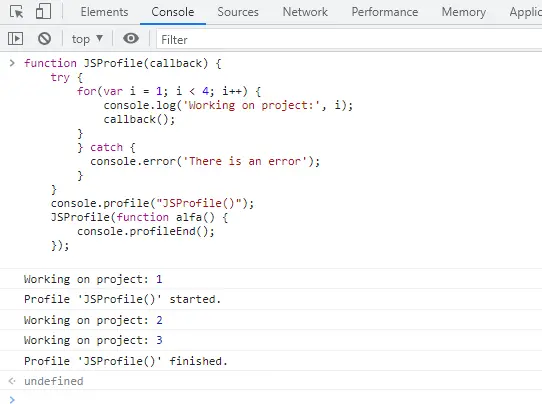The image size is (542, 404).
Task: Click the console.error code line
Action: pos(205,161)
